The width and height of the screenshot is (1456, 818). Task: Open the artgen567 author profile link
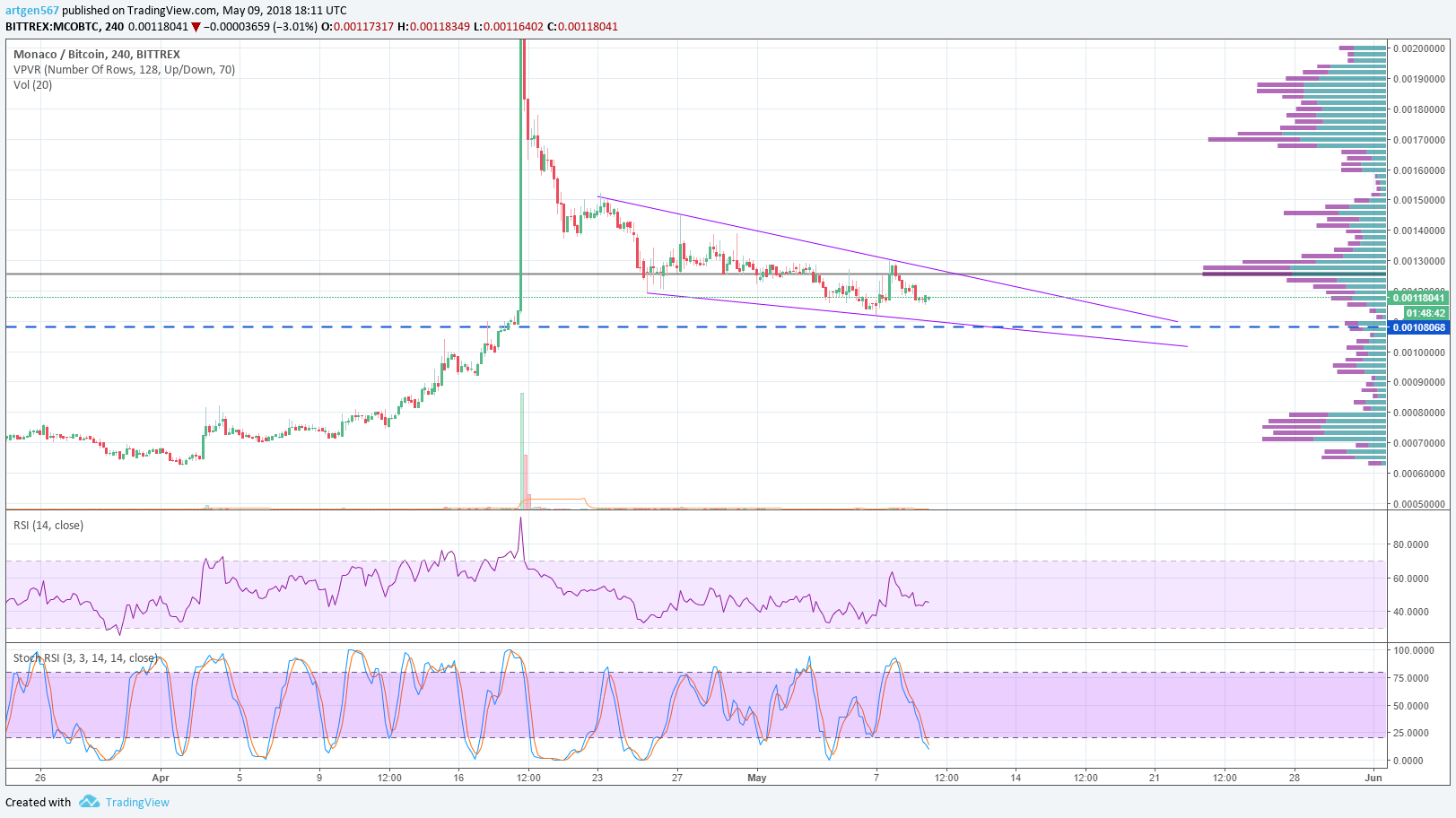pos(32,11)
